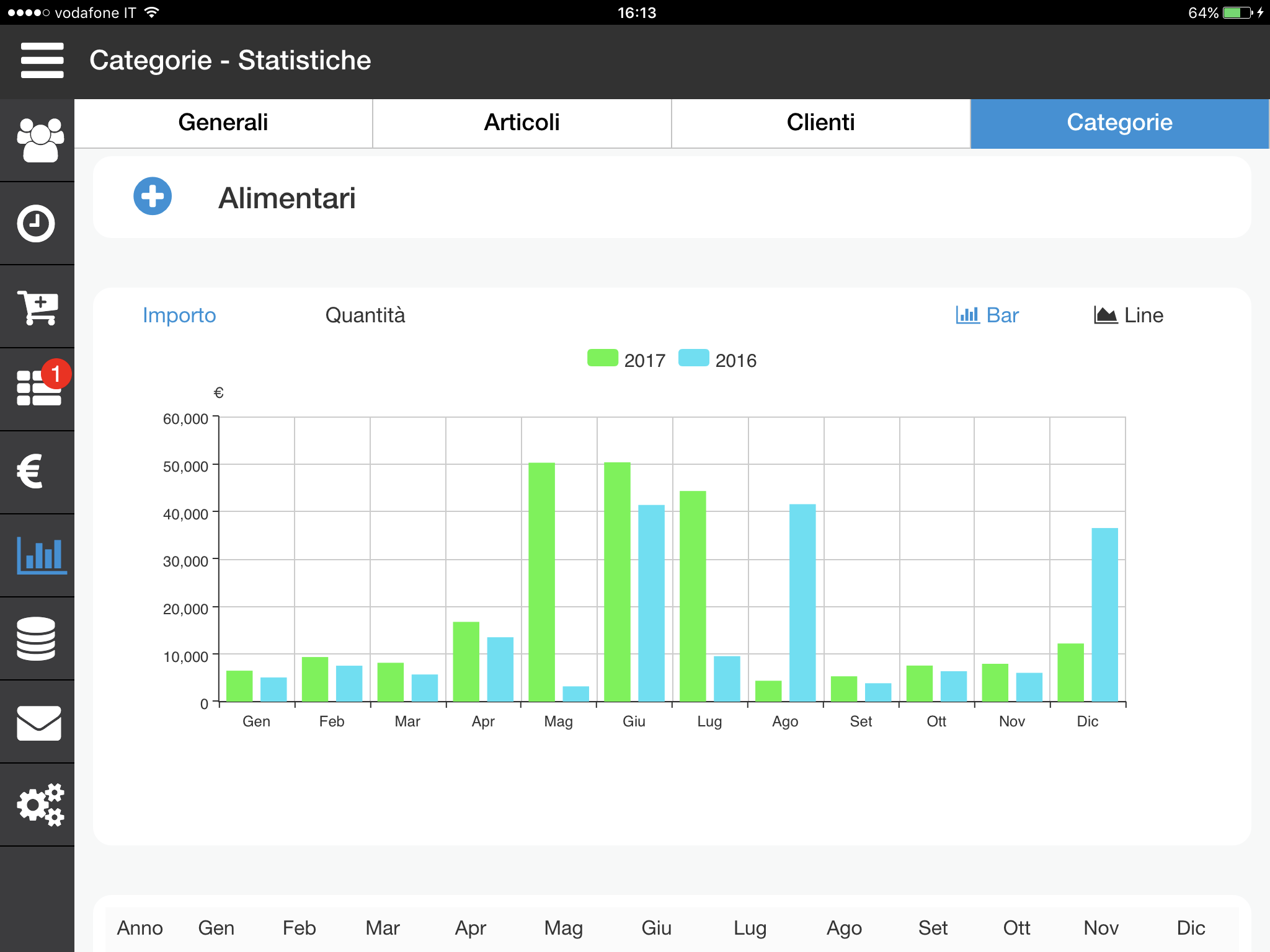Image resolution: width=1270 pixels, height=952 pixels.
Task: Click the 2017 green legend swatch
Action: click(x=603, y=358)
